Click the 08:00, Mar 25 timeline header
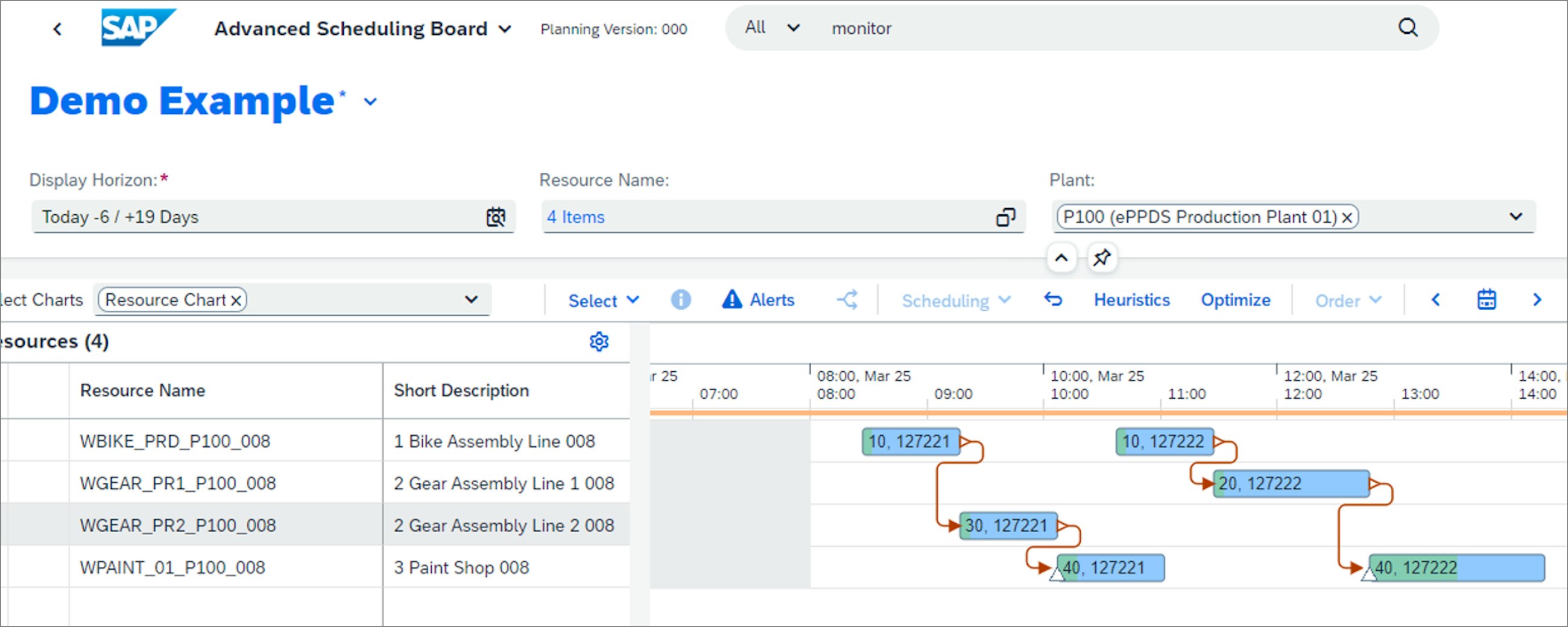1568x627 pixels. 864,376
